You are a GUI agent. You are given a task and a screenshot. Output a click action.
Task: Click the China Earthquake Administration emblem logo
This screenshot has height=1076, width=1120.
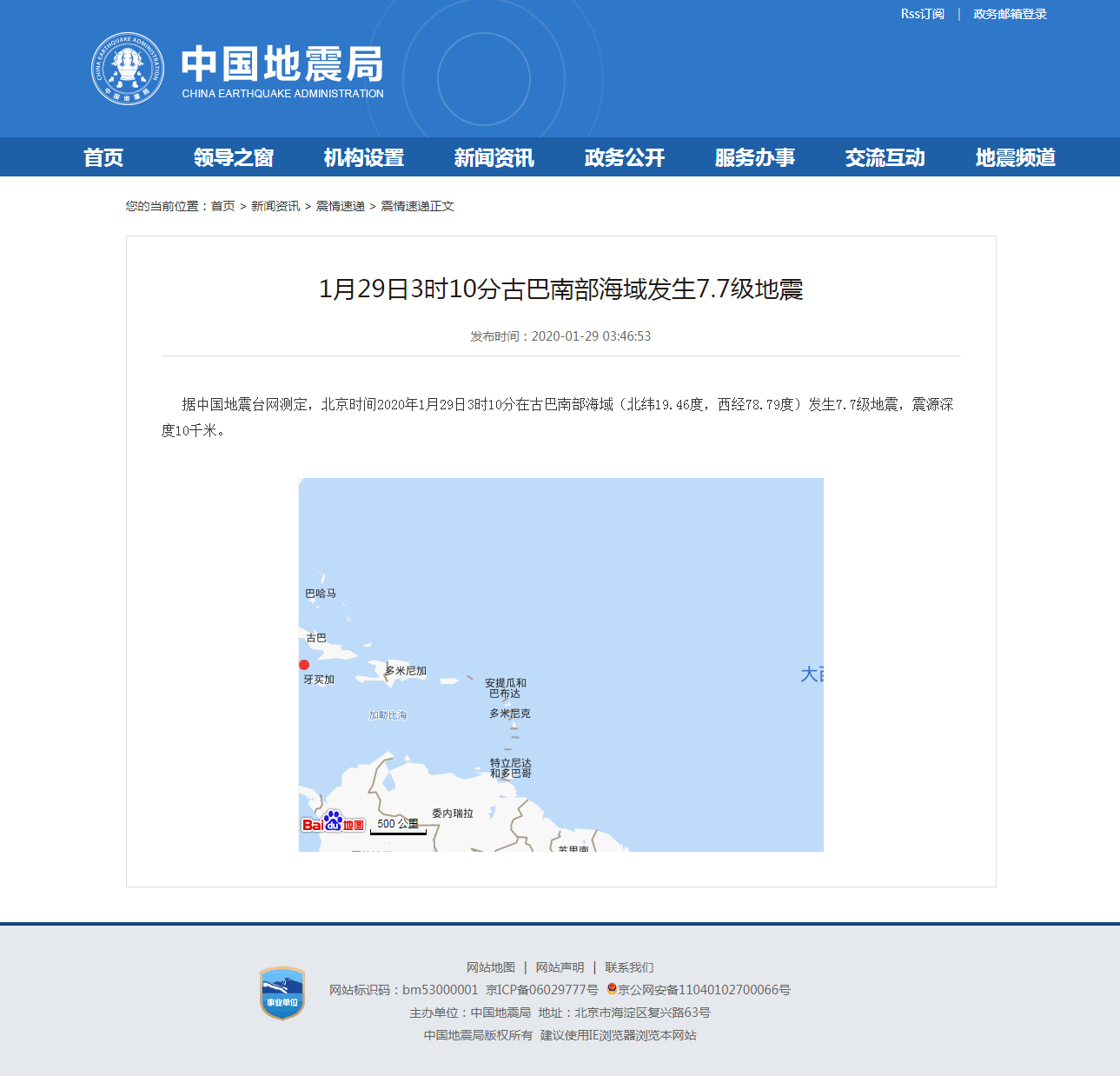(128, 69)
